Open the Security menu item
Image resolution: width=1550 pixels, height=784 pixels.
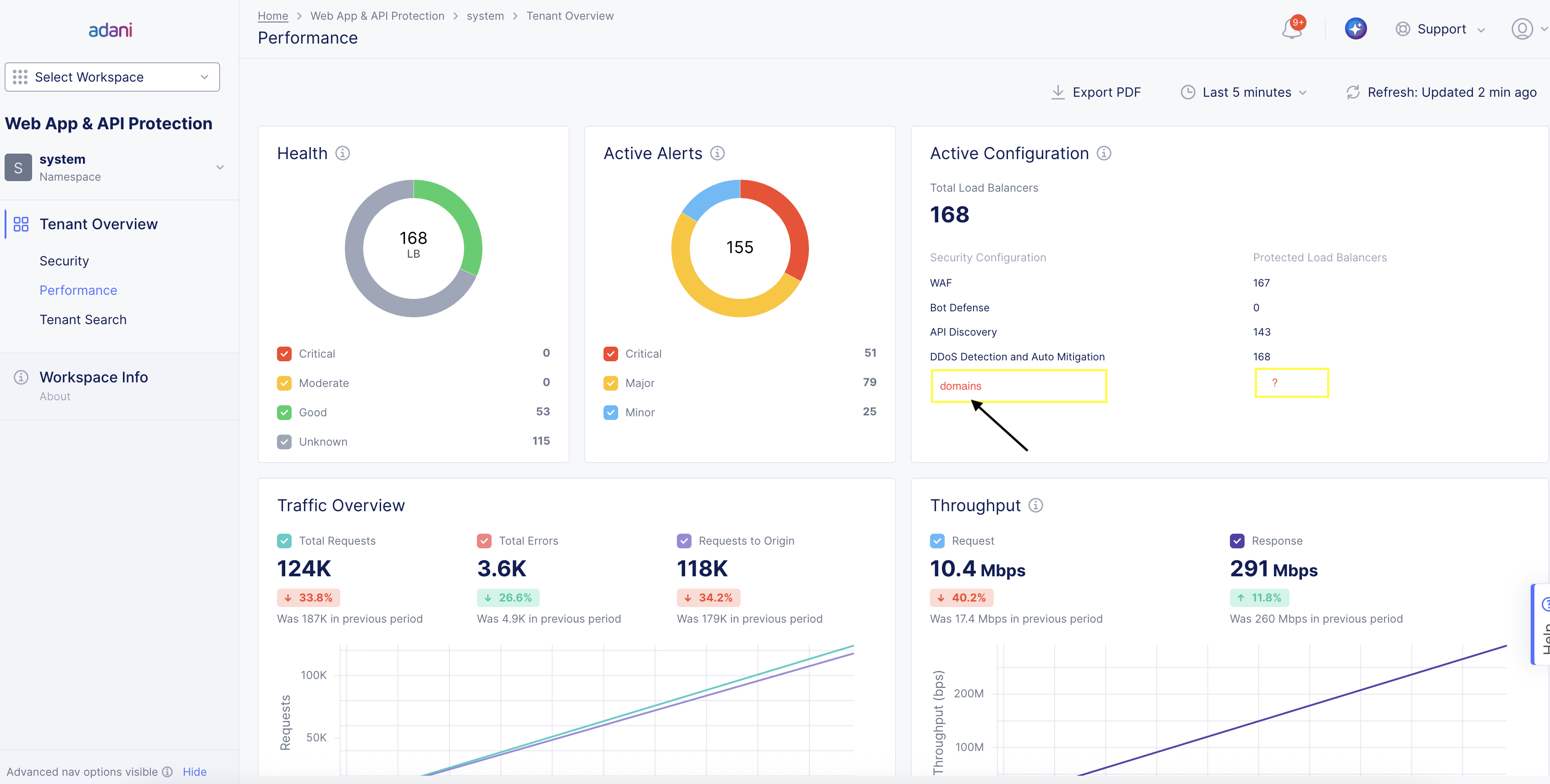pos(64,261)
